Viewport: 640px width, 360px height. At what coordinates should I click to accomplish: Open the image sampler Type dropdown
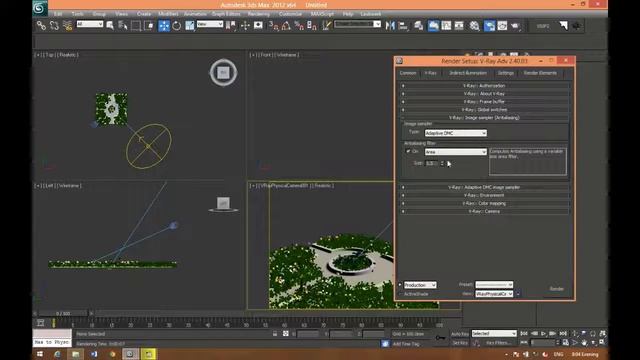click(456, 133)
